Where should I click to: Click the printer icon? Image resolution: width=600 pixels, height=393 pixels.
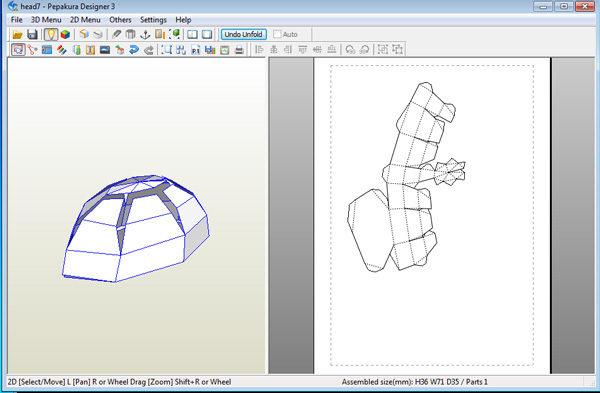point(239,49)
